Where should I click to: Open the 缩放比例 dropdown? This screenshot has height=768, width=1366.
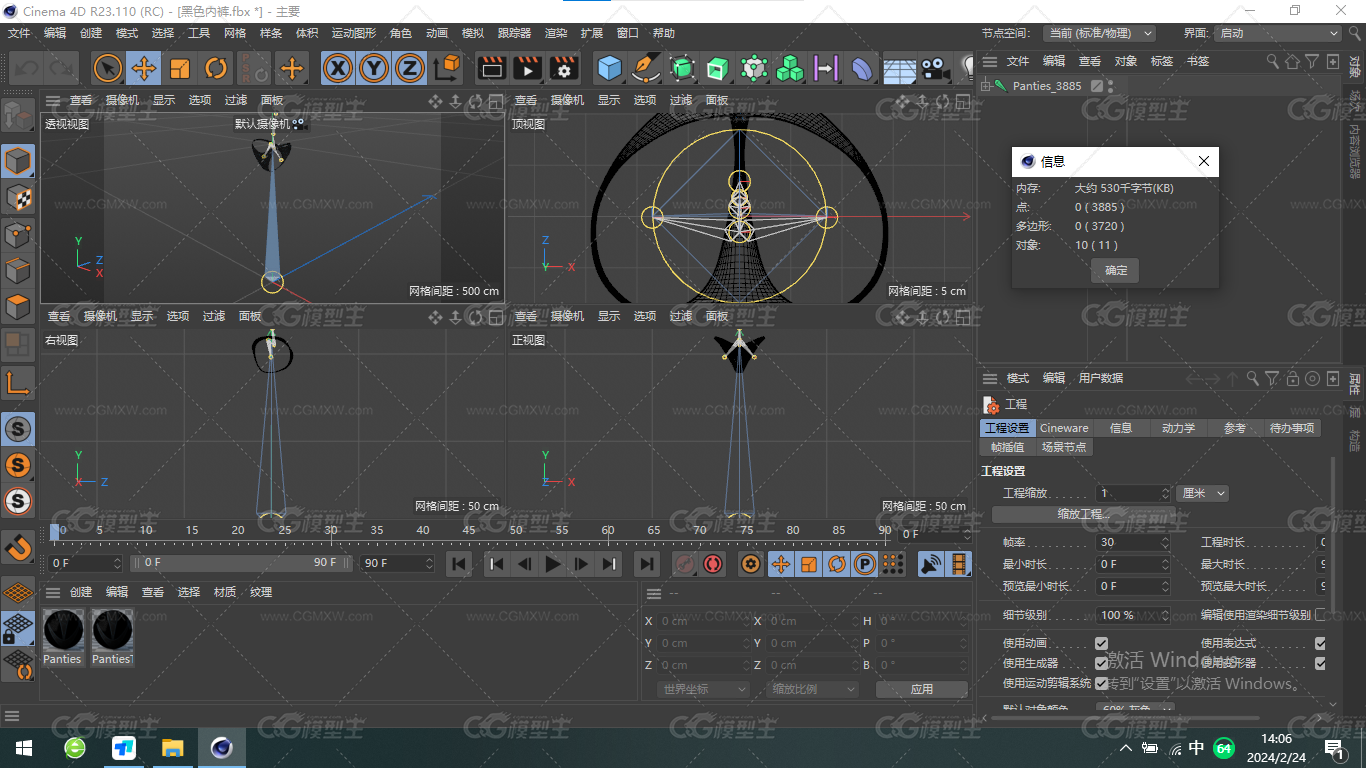point(813,689)
